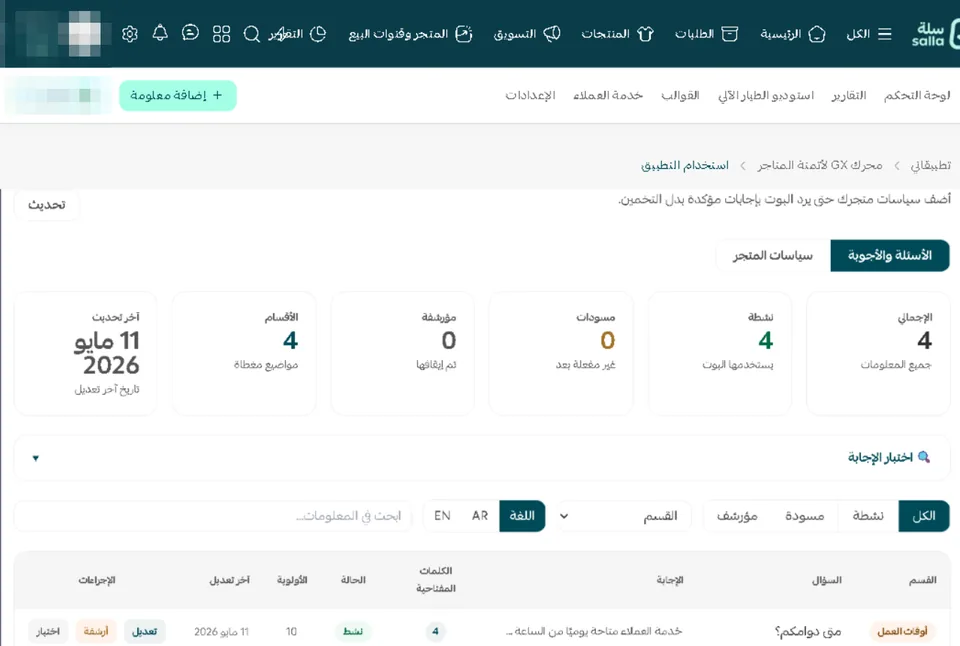Click the مؤرشفة stat card
The width and height of the screenshot is (960, 646).
pyautogui.click(x=403, y=354)
